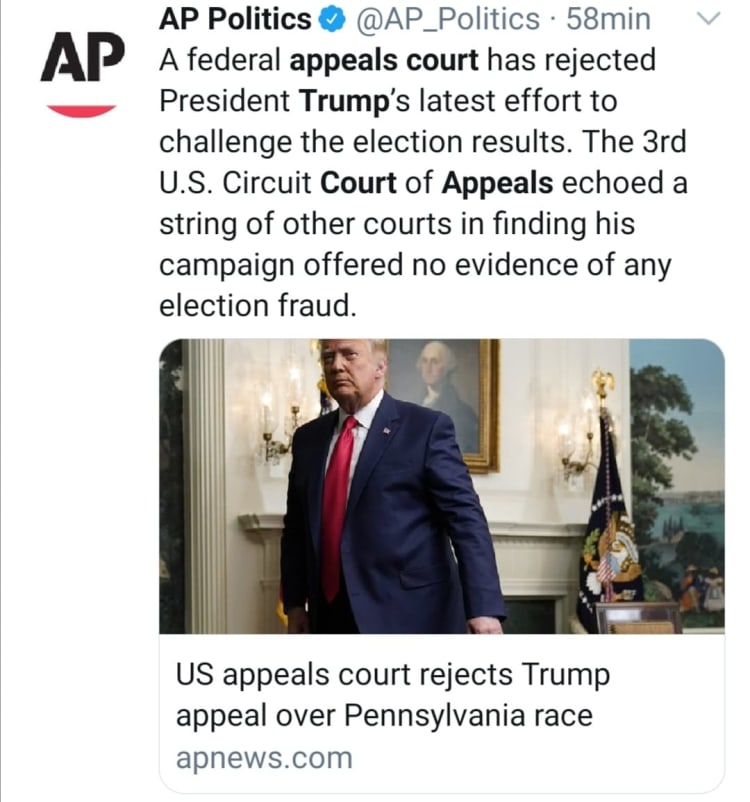Open the AP Politics display name
The width and height of the screenshot is (750, 802).
pos(236,19)
